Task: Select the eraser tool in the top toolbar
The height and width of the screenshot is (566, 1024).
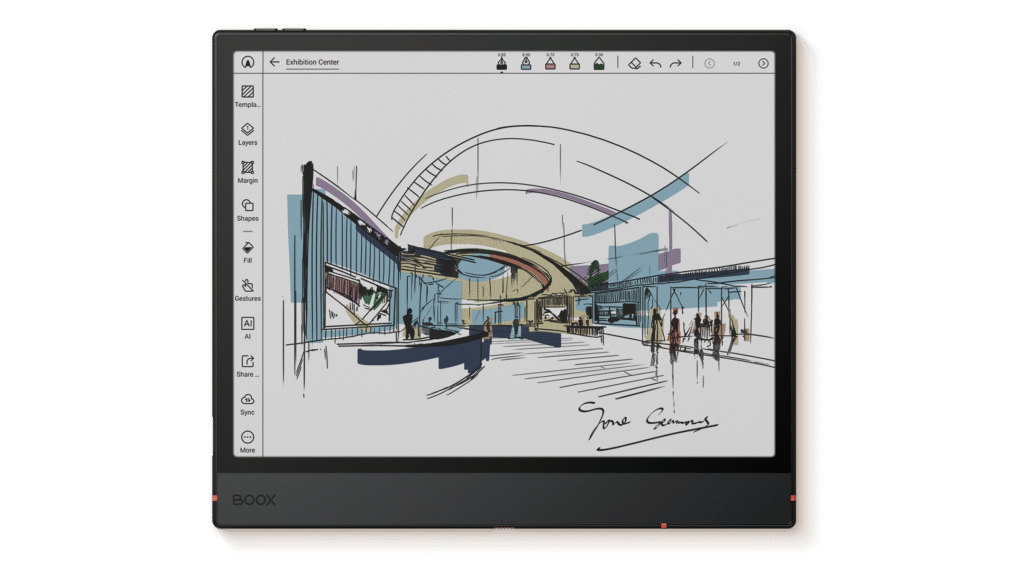Action: point(634,63)
